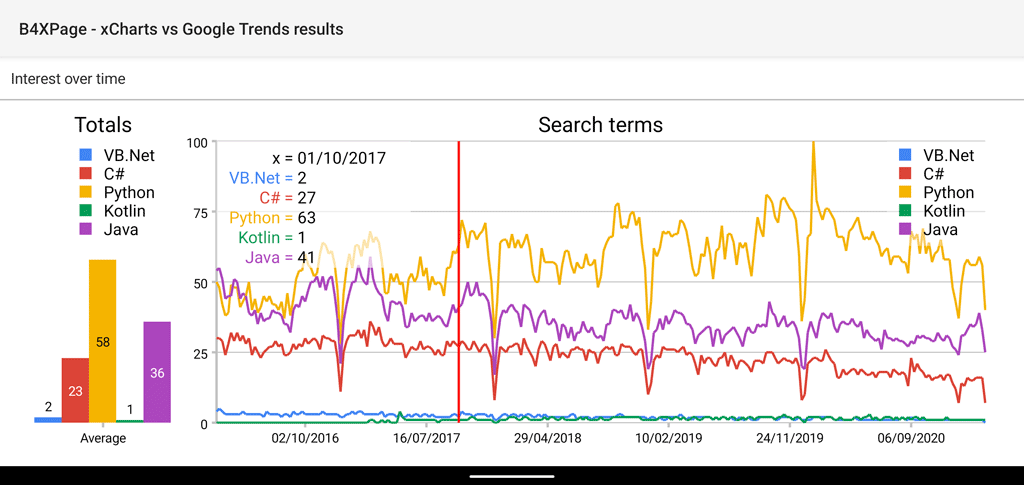Click the green Kotlin swatch in Totals legend
This screenshot has width=1024, height=485.
[x=86, y=211]
